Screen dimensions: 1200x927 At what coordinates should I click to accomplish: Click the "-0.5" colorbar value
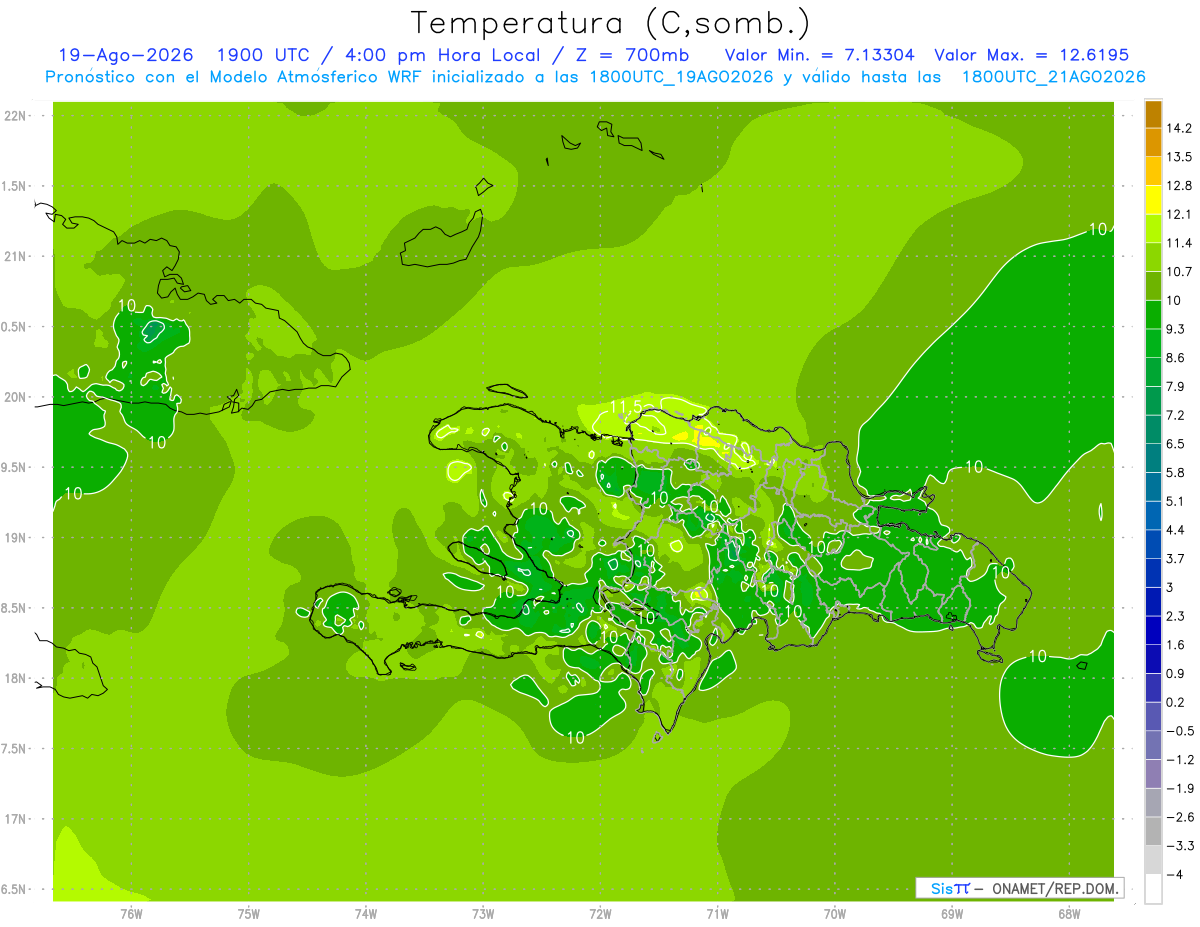[1180, 731]
